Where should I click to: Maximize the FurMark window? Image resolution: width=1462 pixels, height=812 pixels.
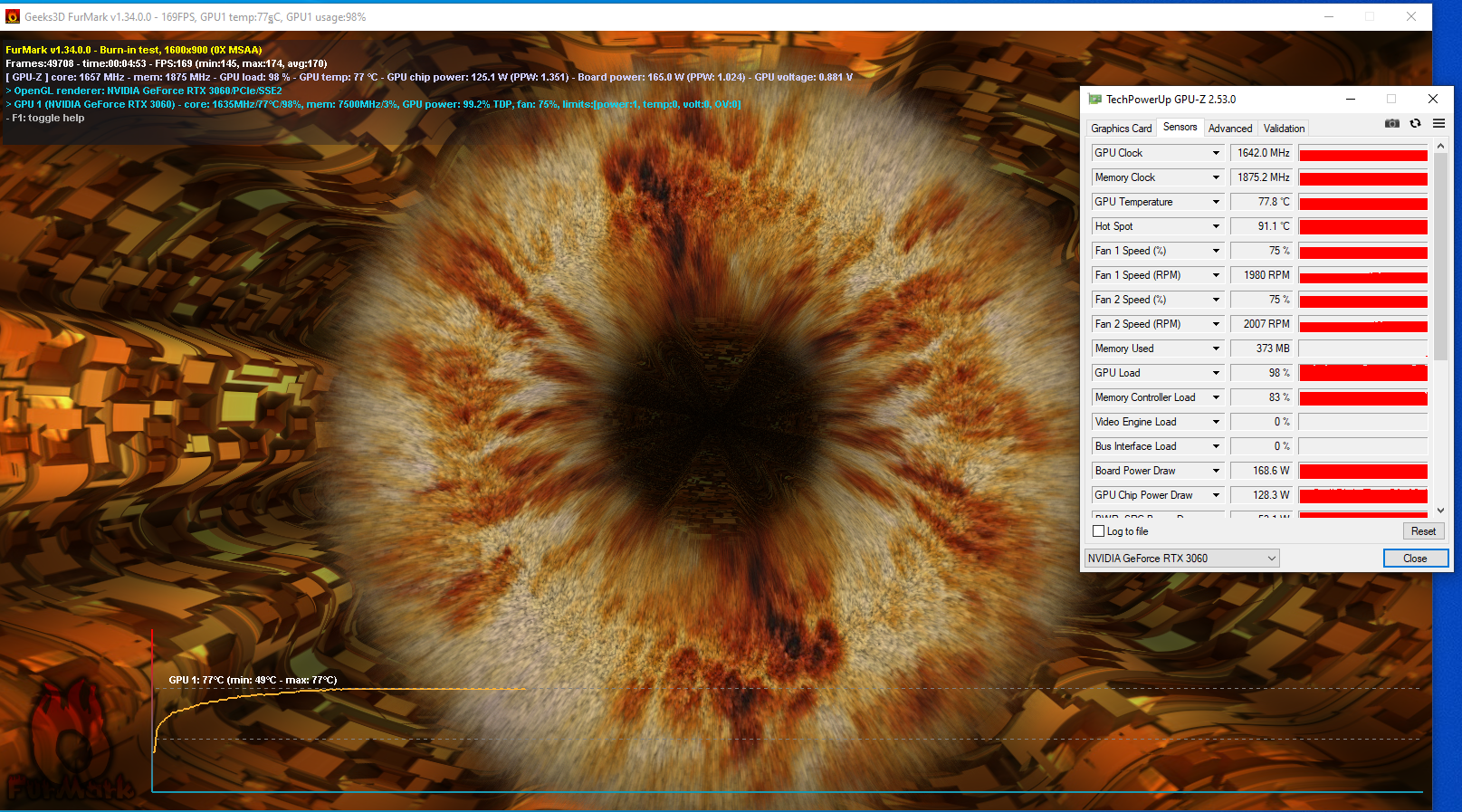[x=1370, y=16]
